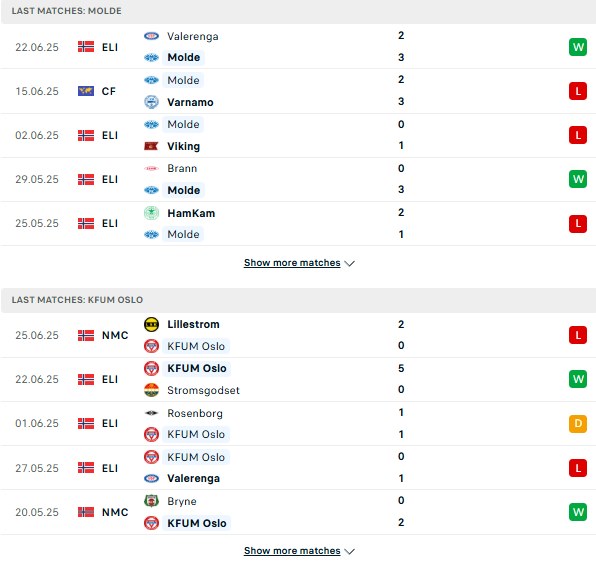This screenshot has height=575, width=596.
Task: Expand Molde's Show more matches chevron
Action: [349, 263]
